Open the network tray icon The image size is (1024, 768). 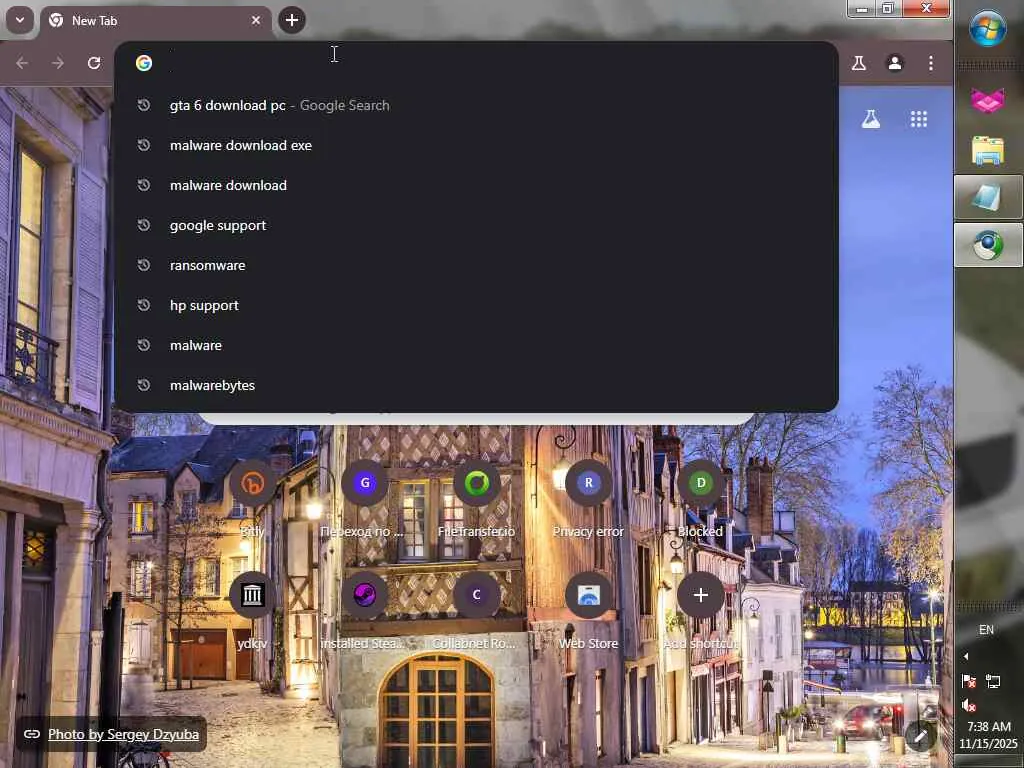click(993, 682)
